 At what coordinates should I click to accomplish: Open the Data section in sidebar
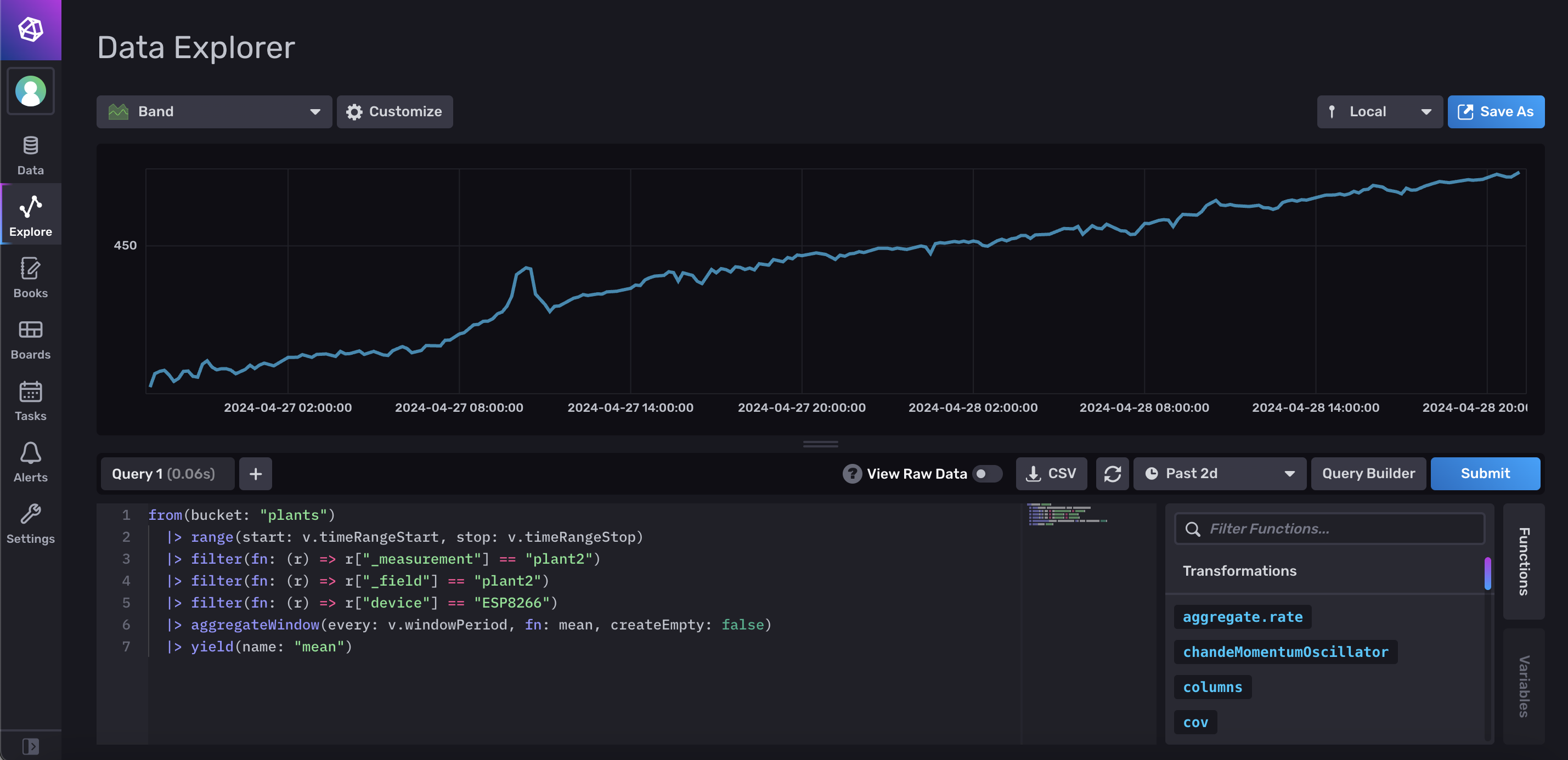30,156
